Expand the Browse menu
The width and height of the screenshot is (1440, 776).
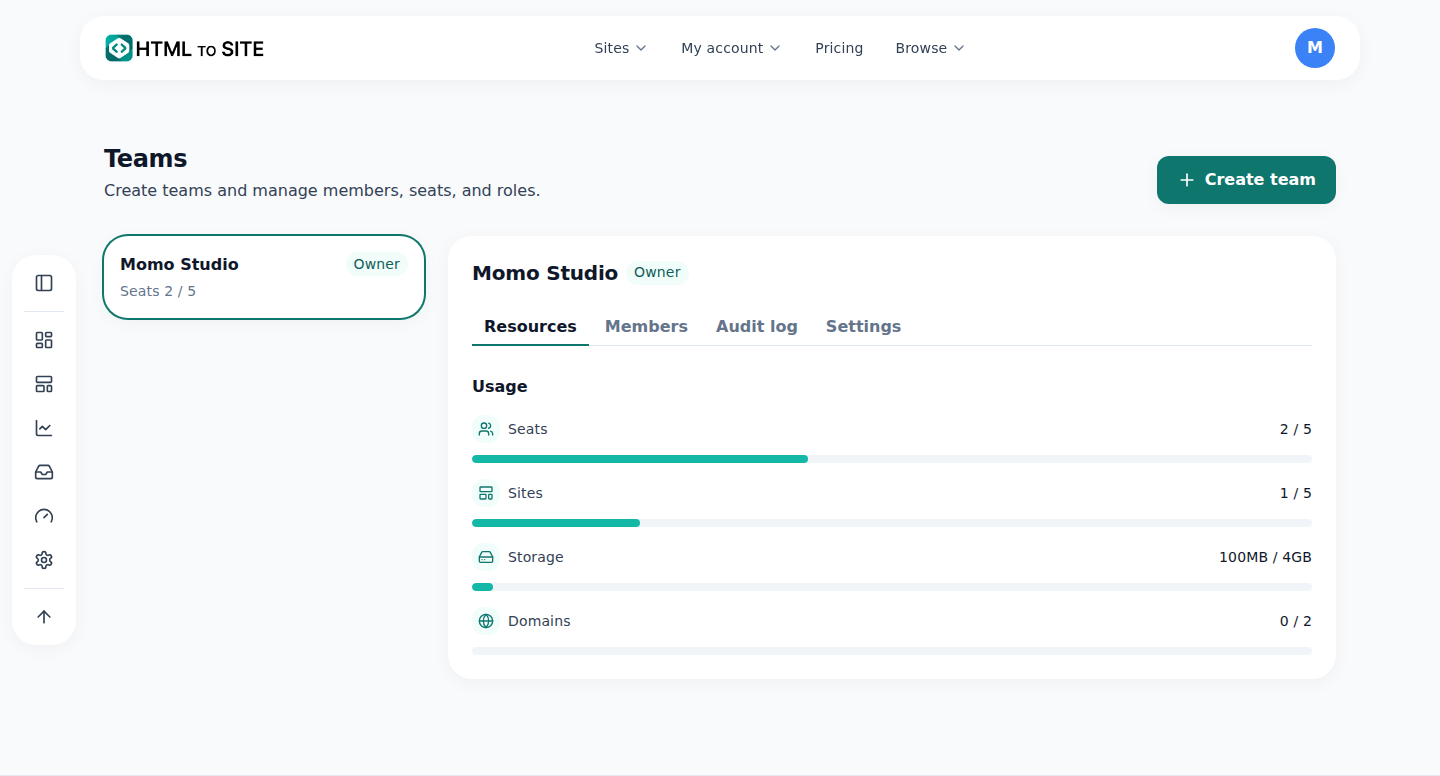tap(930, 48)
